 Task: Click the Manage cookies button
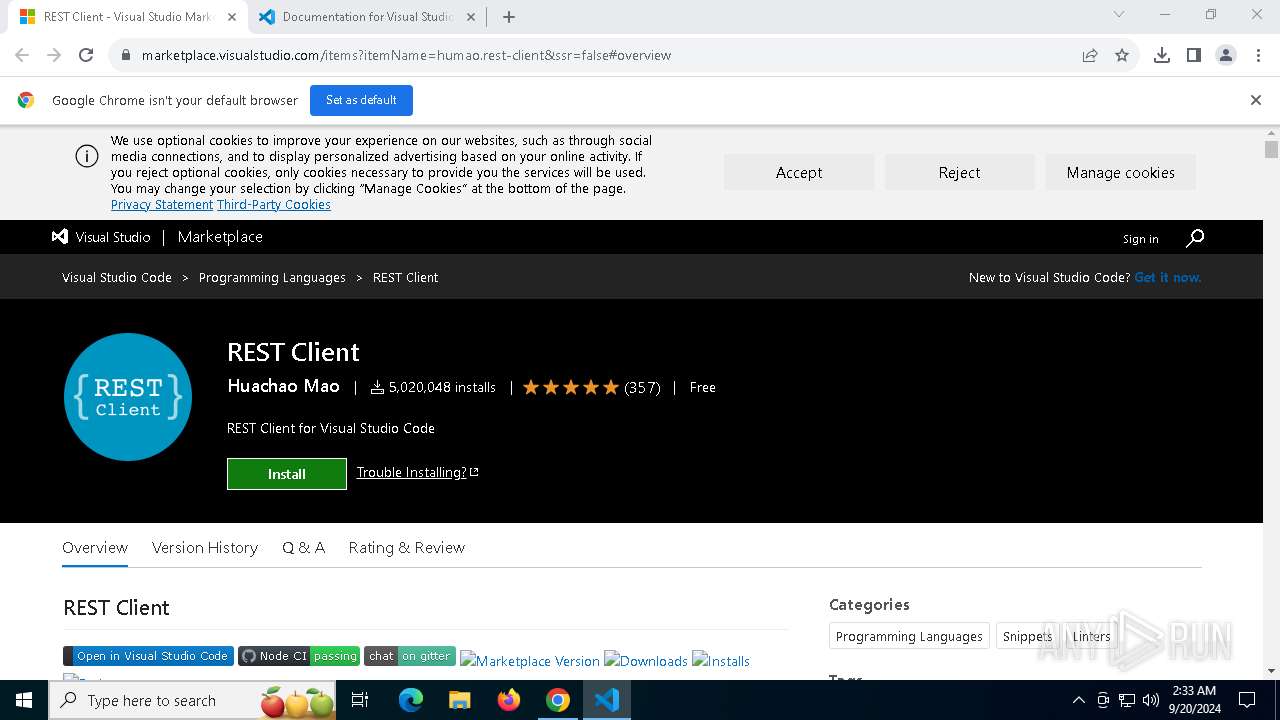coord(1121,172)
